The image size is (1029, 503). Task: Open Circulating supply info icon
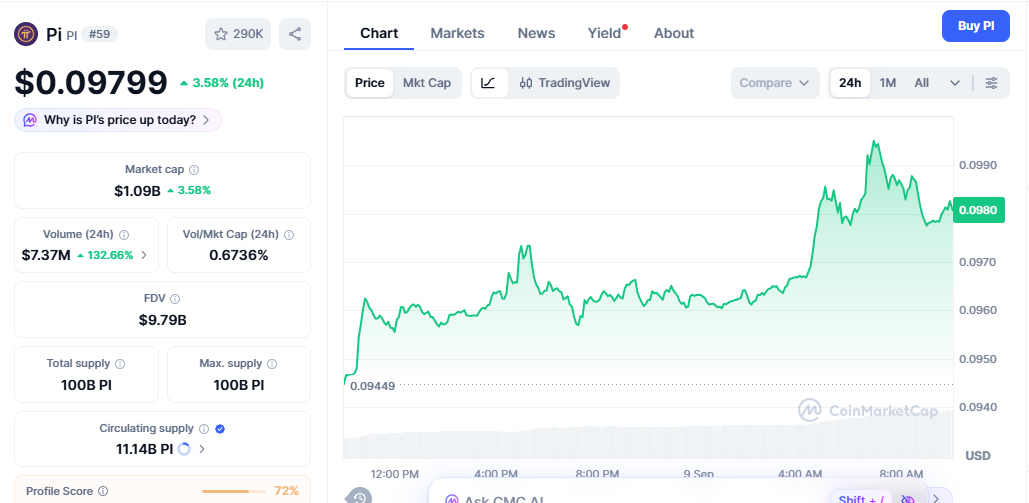pyautogui.click(x=203, y=429)
